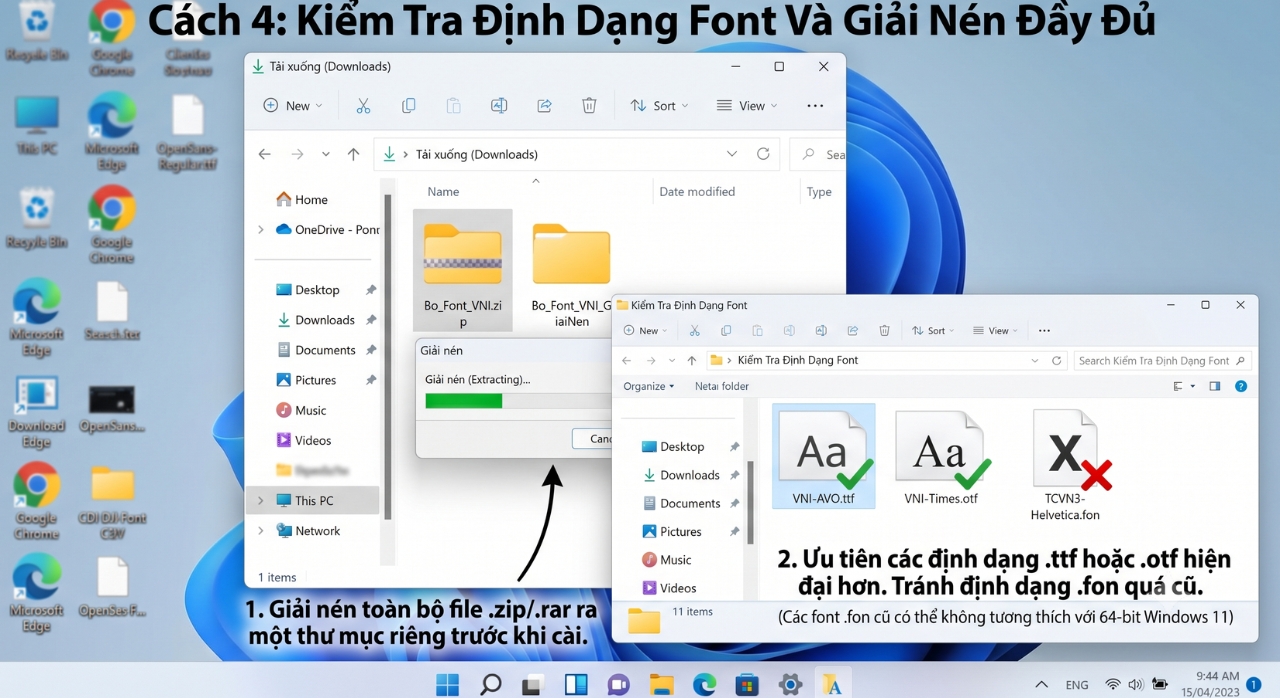The height and width of the screenshot is (698, 1280).
Task: Open Organize dropdown in font window
Action: click(x=649, y=386)
